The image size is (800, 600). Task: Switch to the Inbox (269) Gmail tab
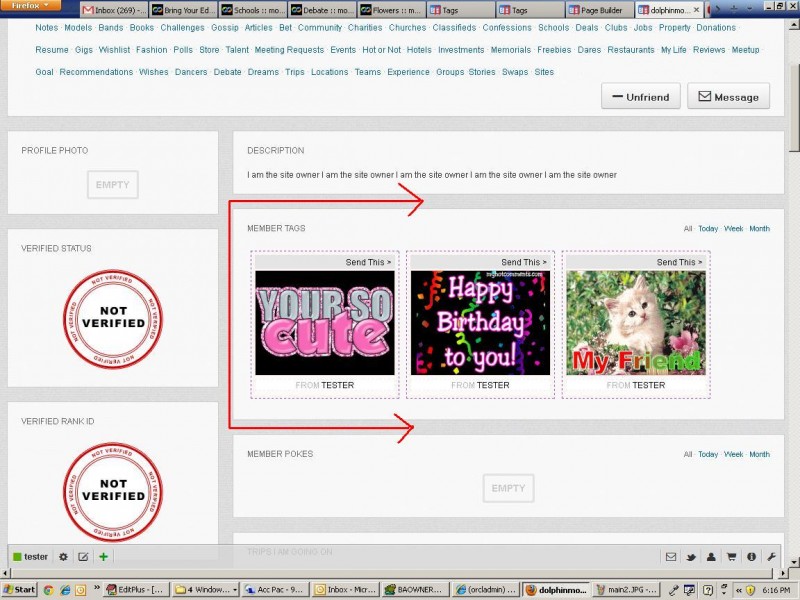click(114, 10)
